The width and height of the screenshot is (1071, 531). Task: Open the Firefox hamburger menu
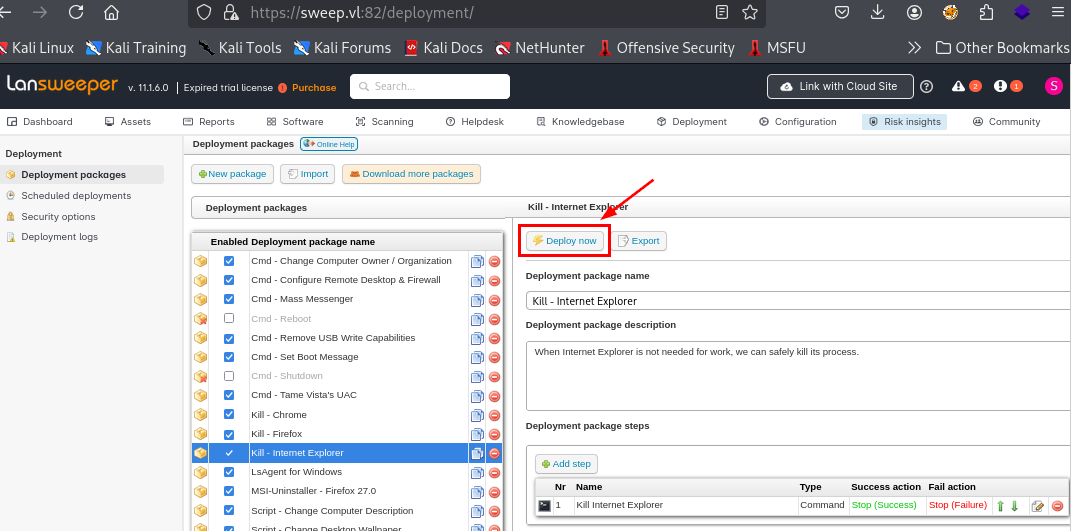tap(1056, 13)
